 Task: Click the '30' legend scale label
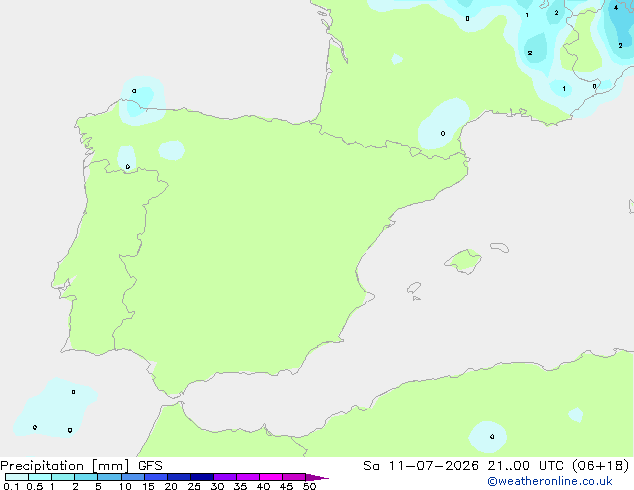click(x=217, y=486)
